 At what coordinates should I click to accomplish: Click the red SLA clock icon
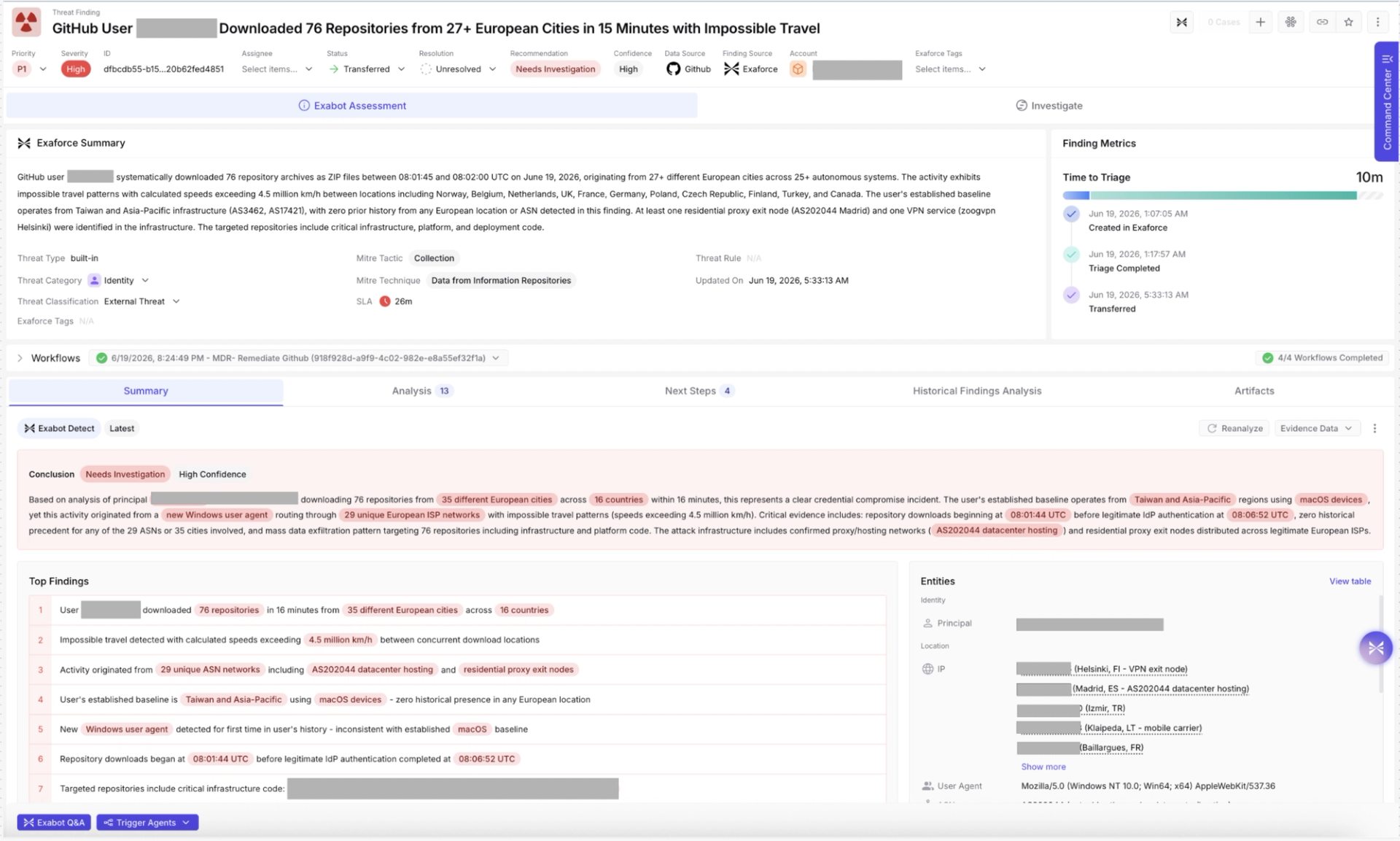(x=385, y=301)
